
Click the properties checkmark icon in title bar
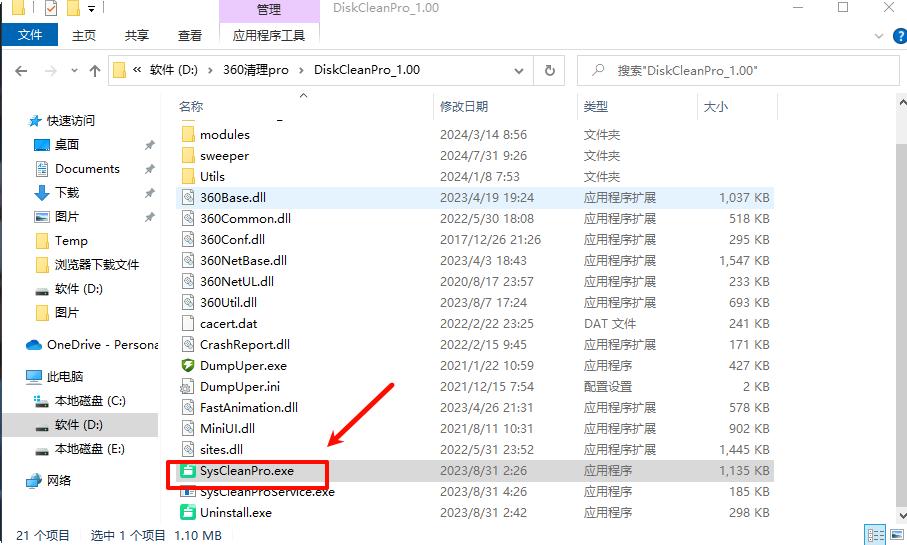point(51,8)
